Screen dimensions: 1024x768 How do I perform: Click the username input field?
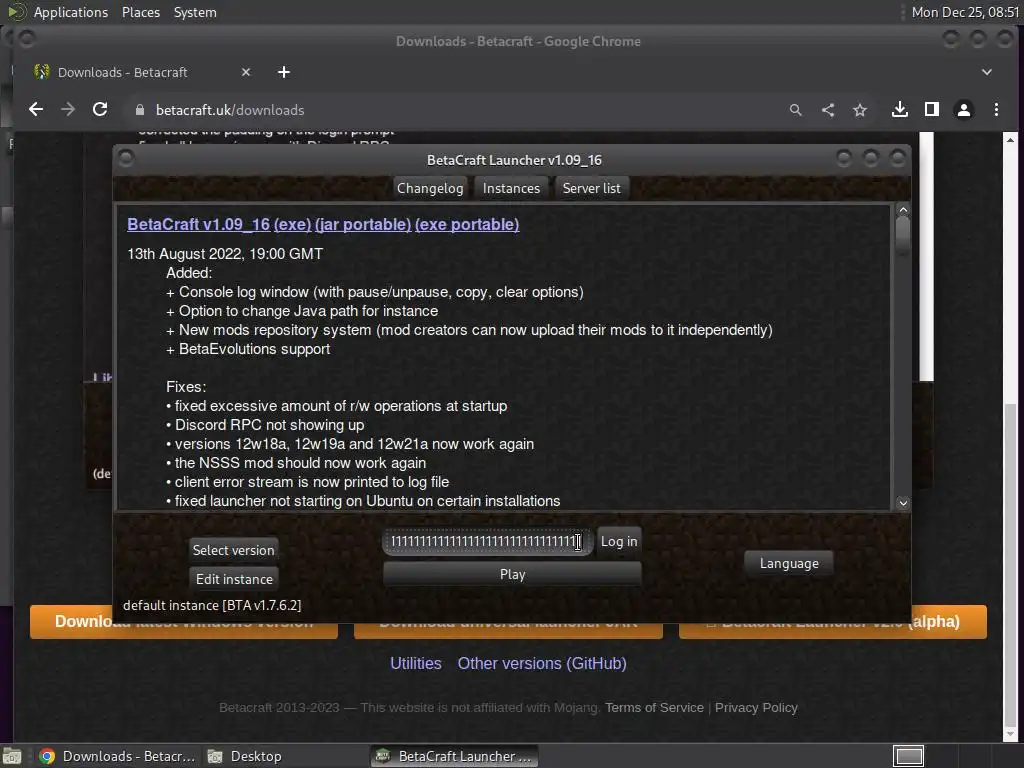[487, 541]
